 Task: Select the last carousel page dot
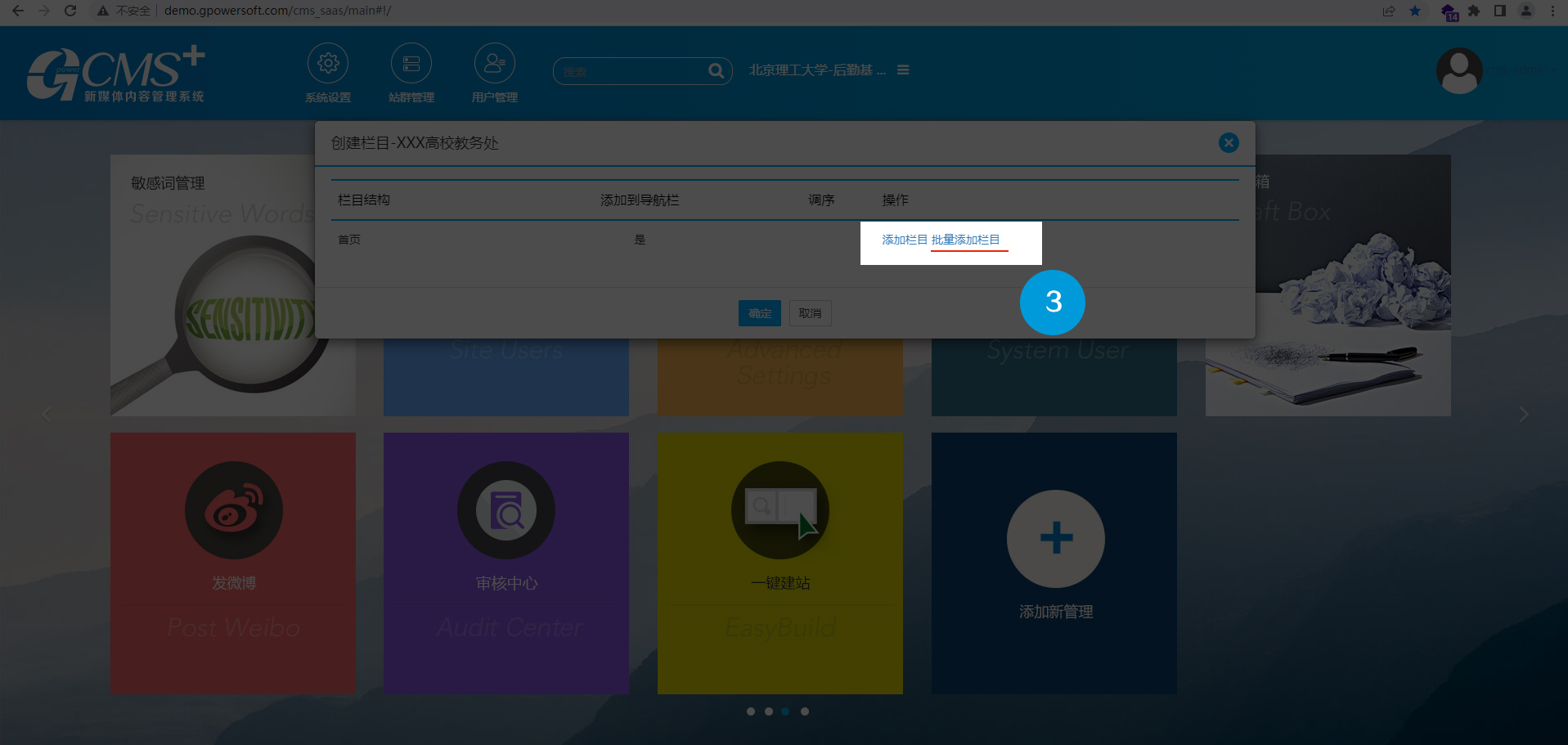[805, 711]
